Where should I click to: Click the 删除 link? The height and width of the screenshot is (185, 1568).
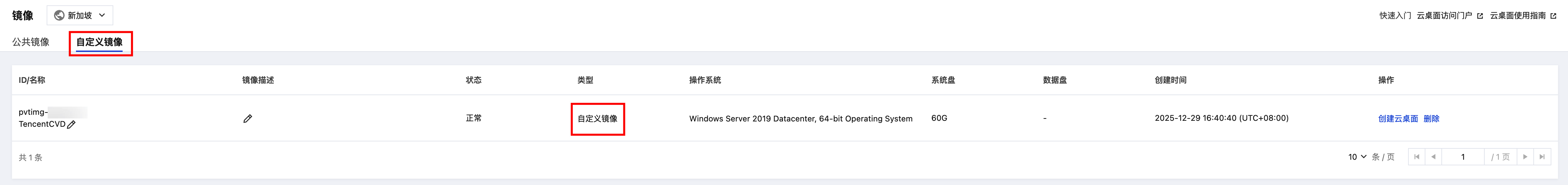[1431, 119]
